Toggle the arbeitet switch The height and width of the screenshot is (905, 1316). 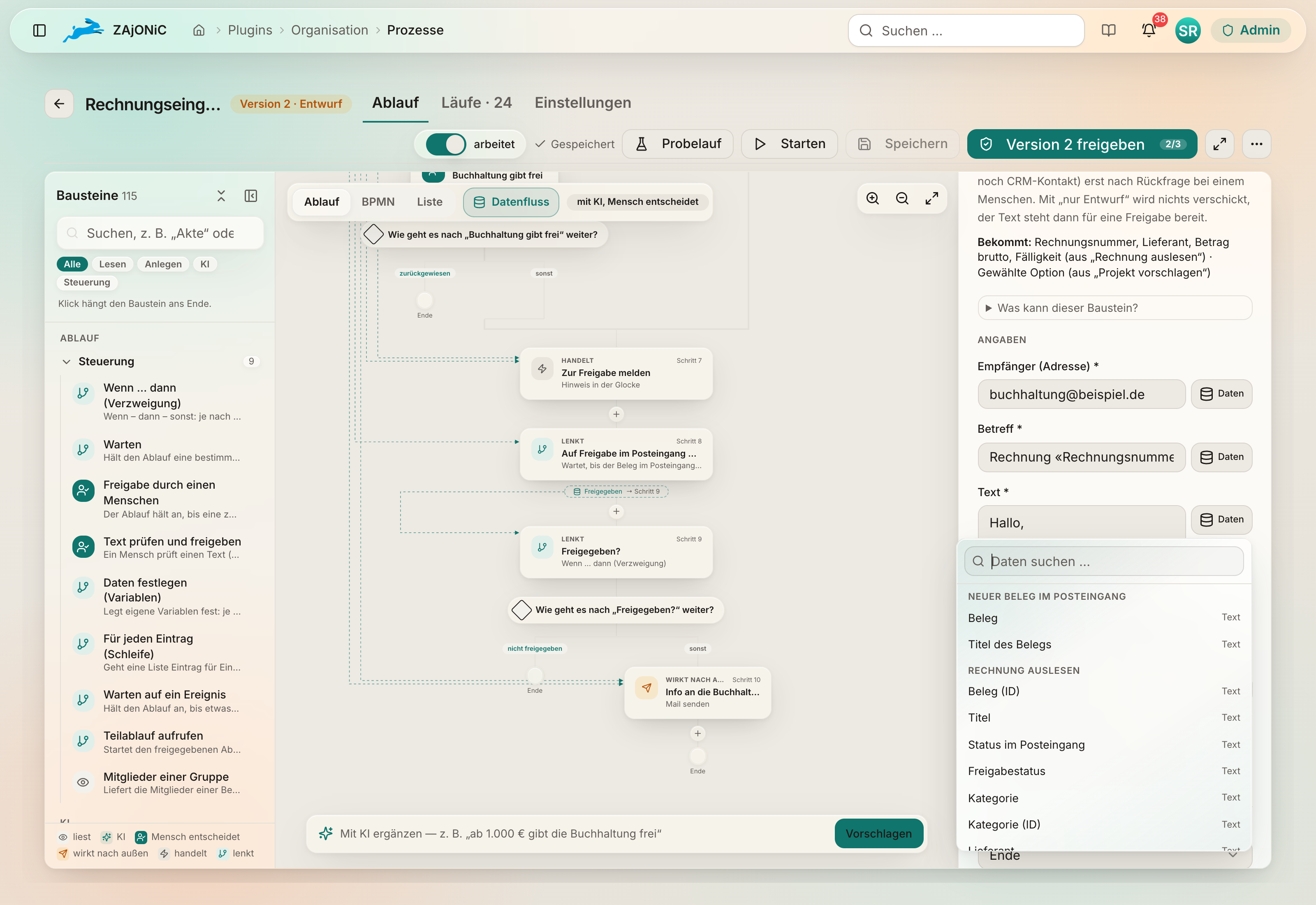click(445, 144)
